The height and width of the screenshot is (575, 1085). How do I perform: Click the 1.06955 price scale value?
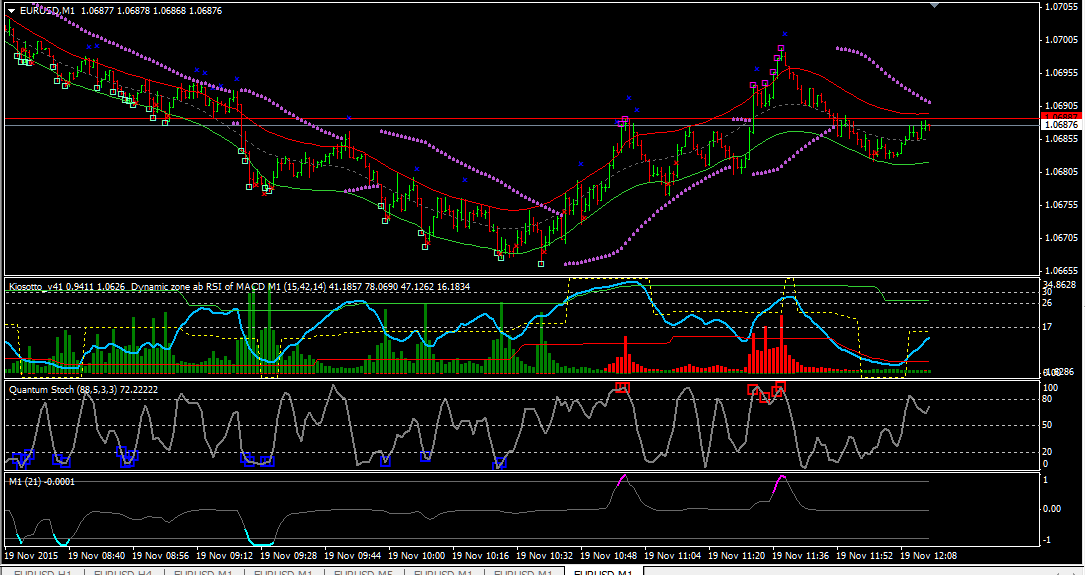coord(1061,73)
